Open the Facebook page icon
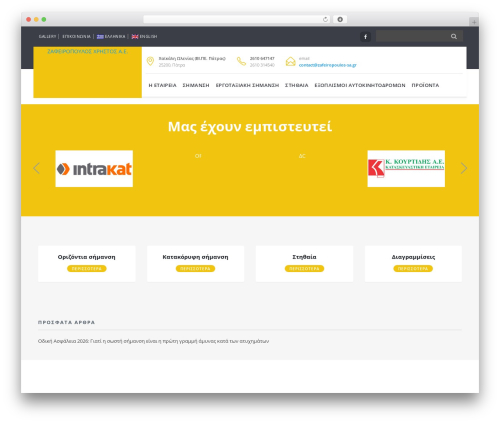 click(x=365, y=37)
